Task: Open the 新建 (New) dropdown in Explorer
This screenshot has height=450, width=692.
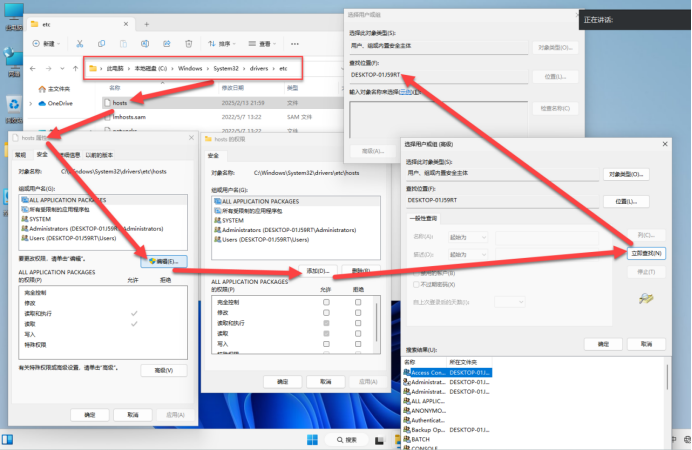Action: point(48,44)
